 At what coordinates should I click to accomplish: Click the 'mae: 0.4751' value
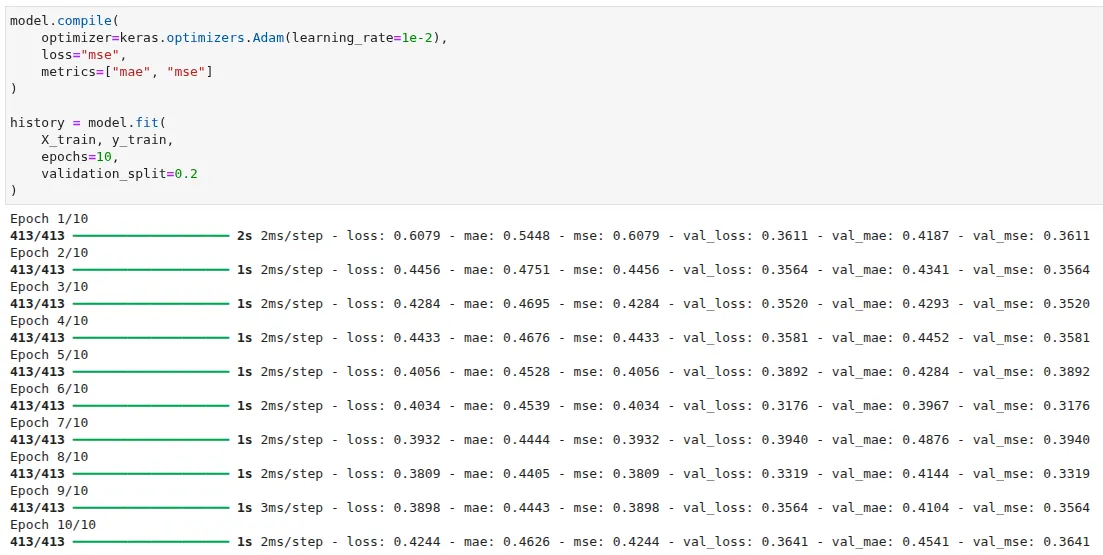506,269
